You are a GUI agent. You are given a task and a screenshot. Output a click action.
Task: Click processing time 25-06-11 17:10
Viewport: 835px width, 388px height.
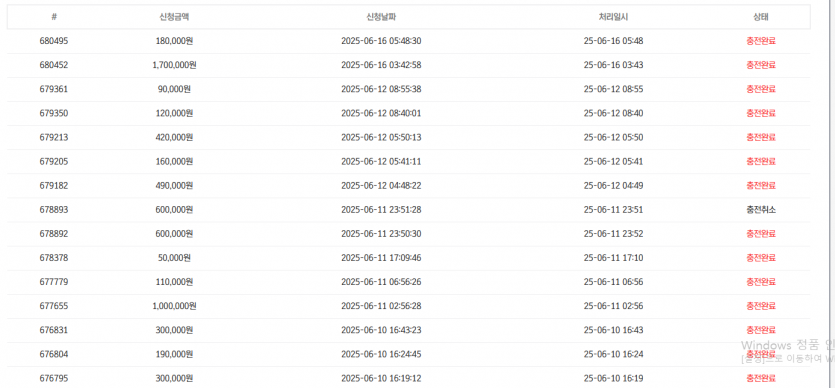click(x=613, y=258)
